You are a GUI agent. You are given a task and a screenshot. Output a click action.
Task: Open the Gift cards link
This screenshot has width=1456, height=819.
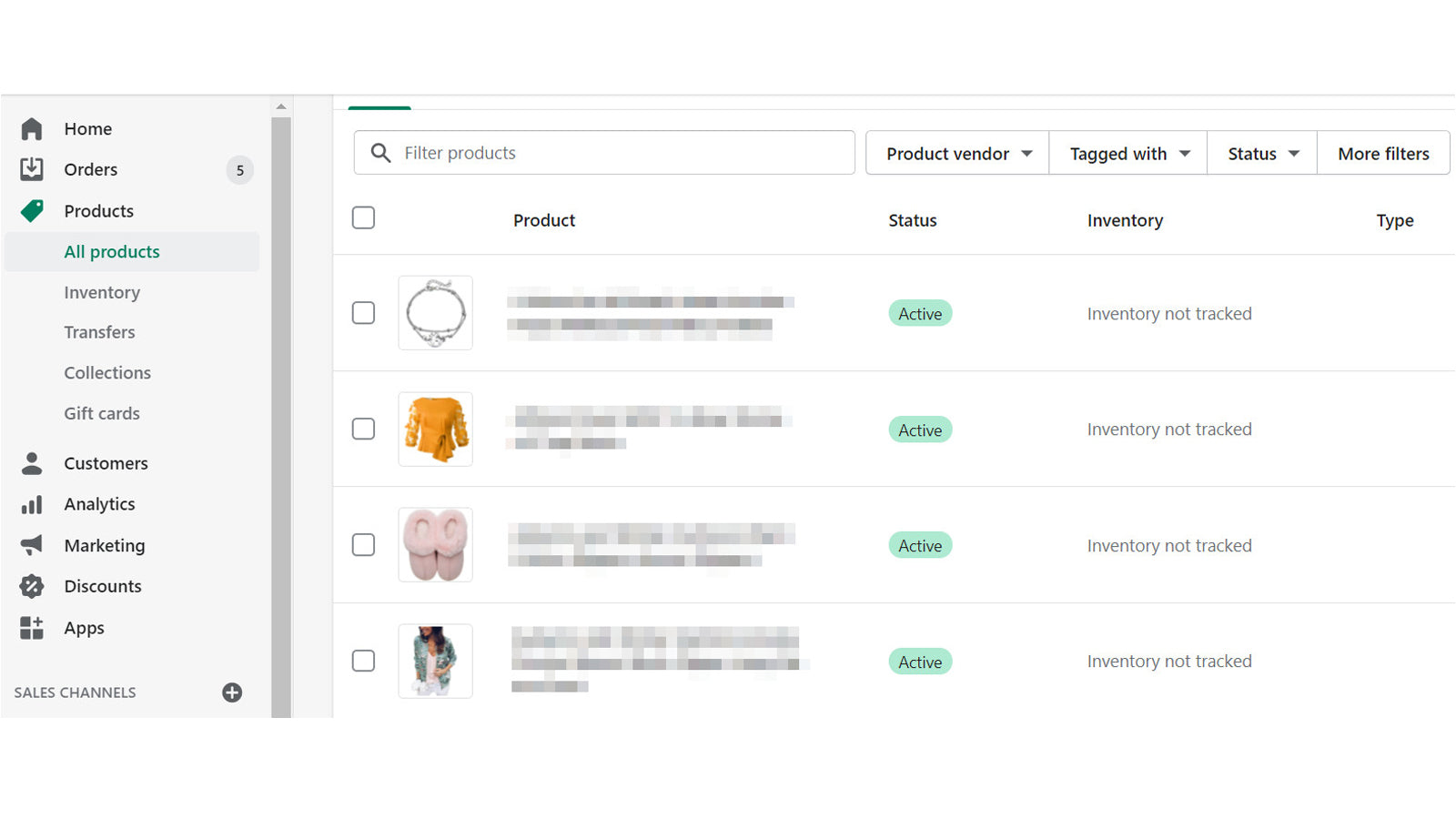tap(102, 413)
